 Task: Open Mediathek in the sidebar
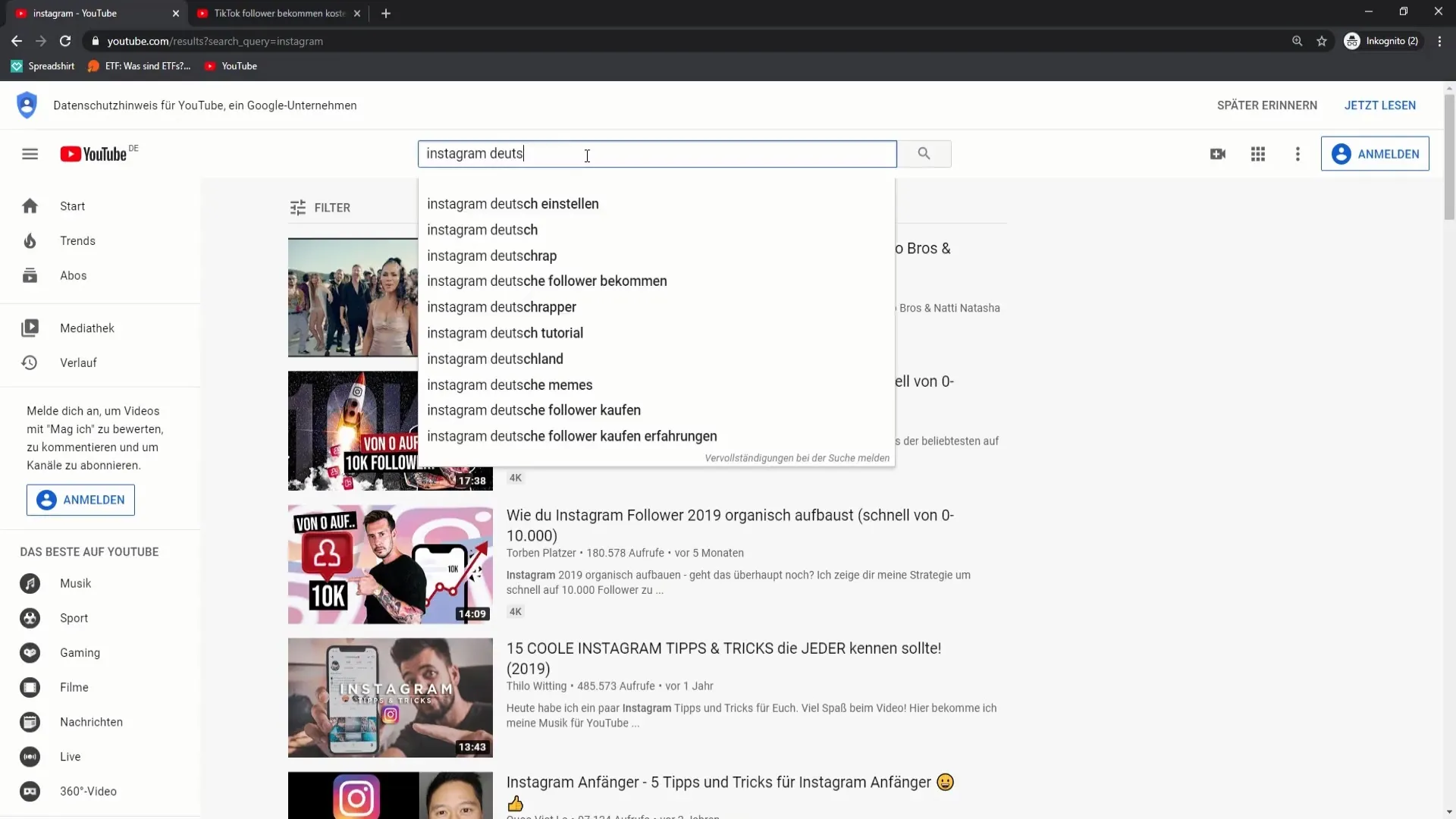(100, 328)
